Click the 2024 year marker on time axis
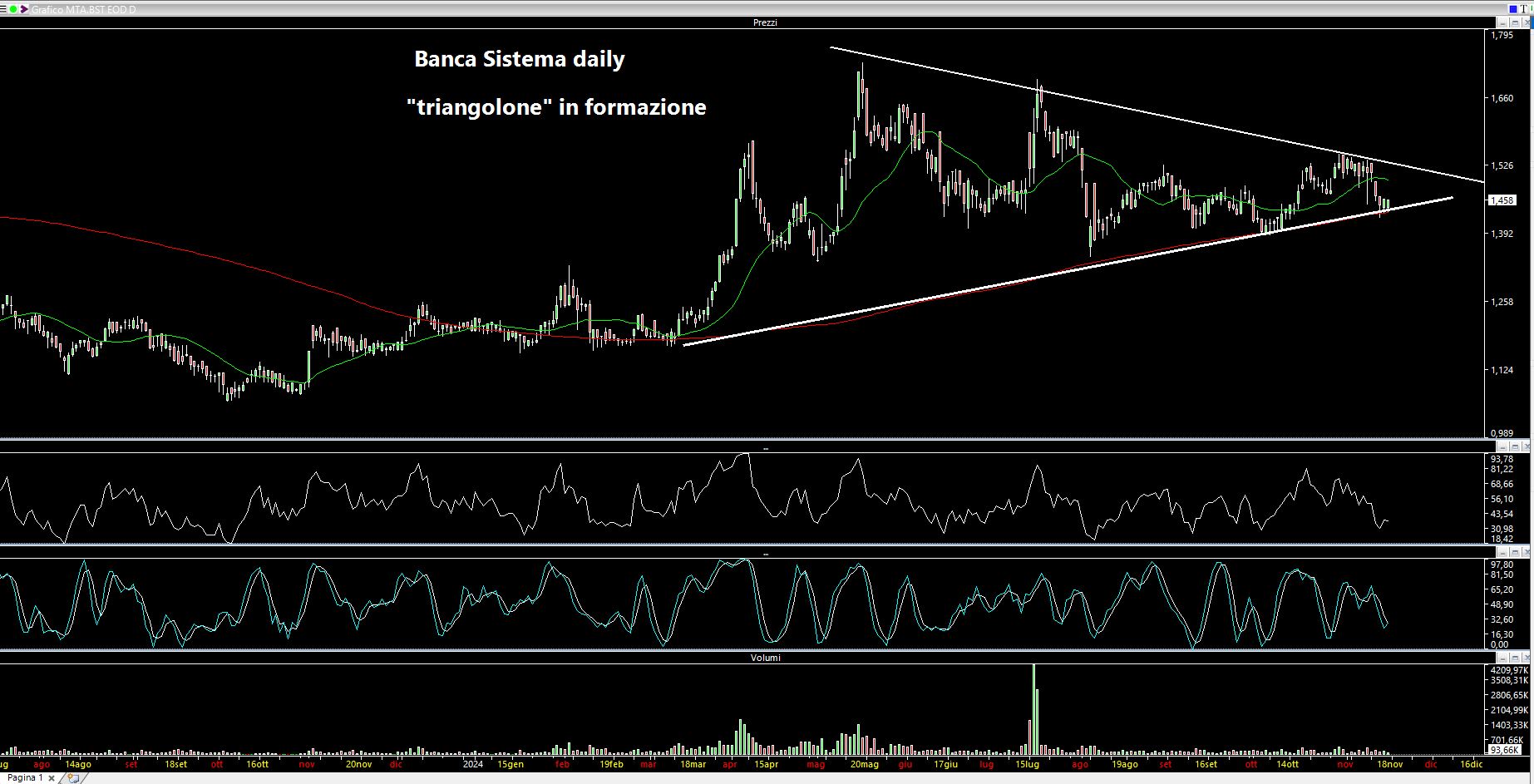 (473, 764)
